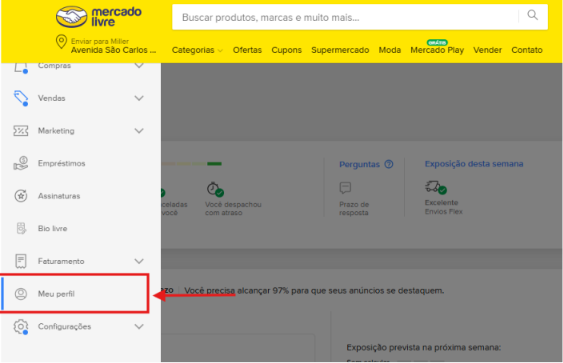Click the Marketing coupon icon
The width and height of the screenshot is (563, 363).
(20, 131)
